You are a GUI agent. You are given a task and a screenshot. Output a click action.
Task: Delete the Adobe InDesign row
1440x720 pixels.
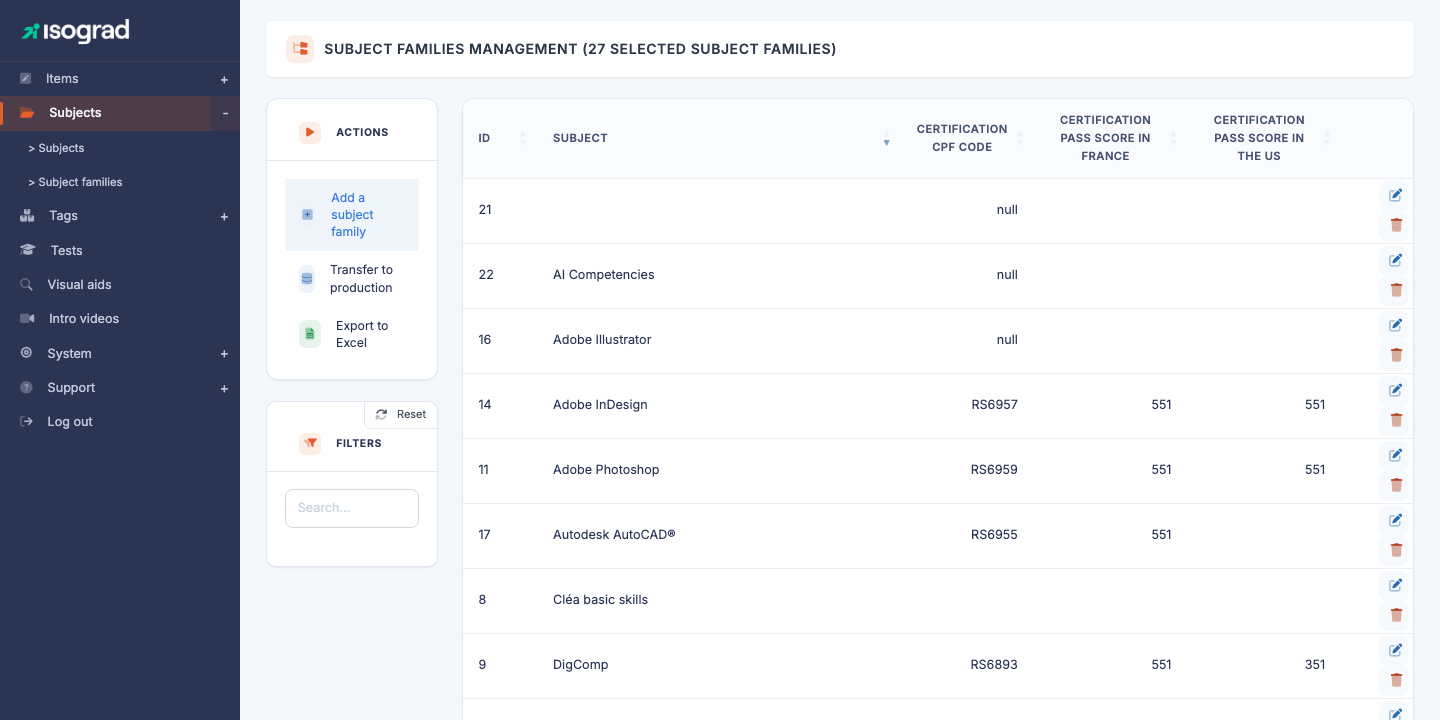[1396, 420]
